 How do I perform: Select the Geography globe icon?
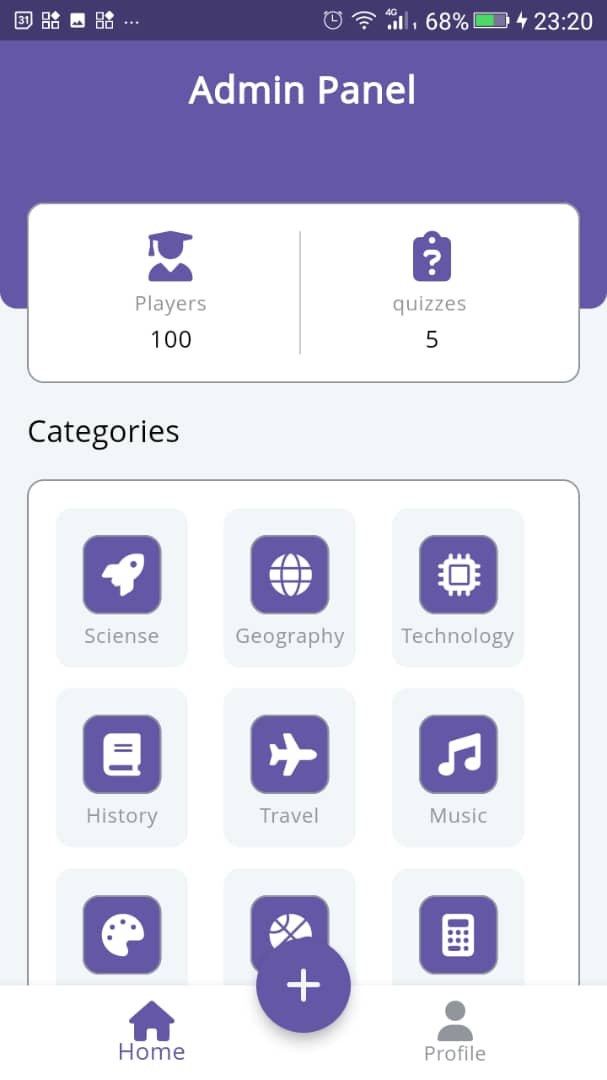tap(289, 574)
